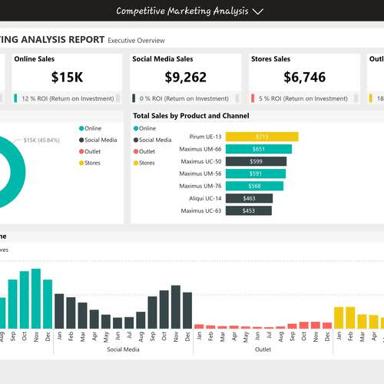The height and width of the screenshot is (384, 384).
Task: Click the yellow Feb column in Stores group
Action: click(350, 318)
